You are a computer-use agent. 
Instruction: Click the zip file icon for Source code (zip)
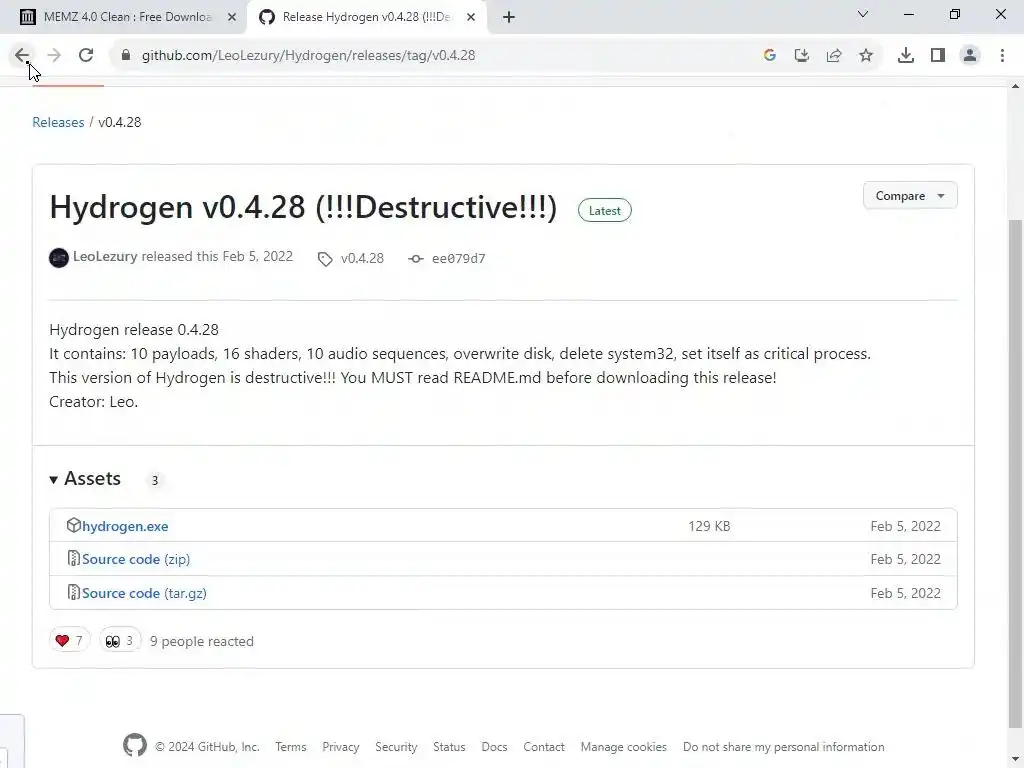(x=73, y=558)
